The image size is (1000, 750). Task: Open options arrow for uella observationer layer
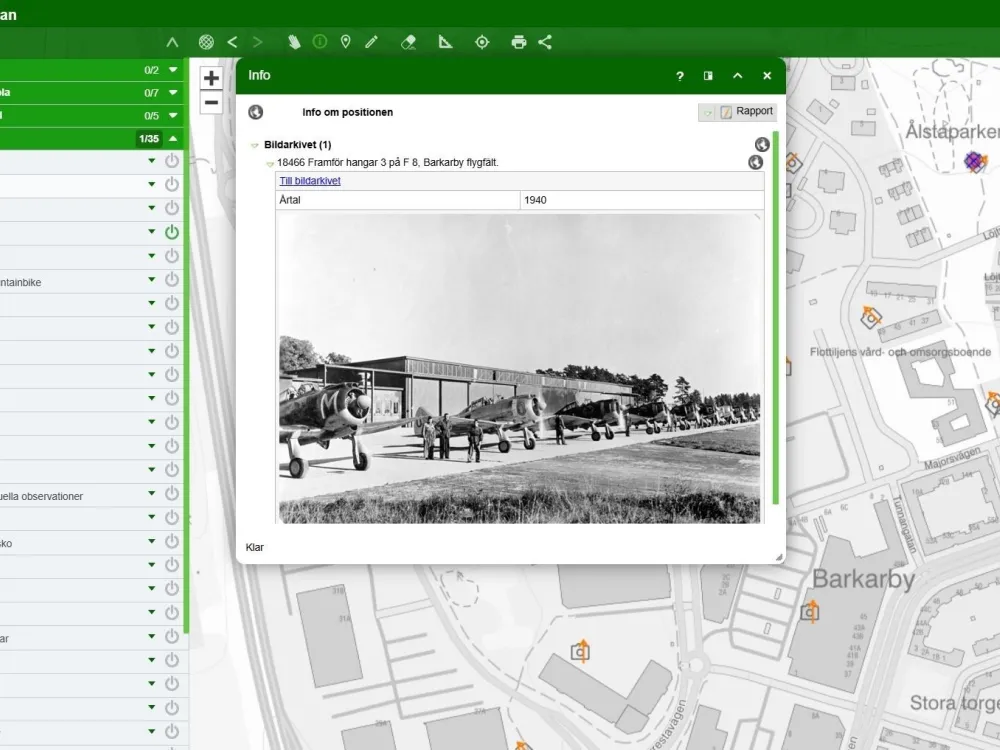click(x=152, y=494)
